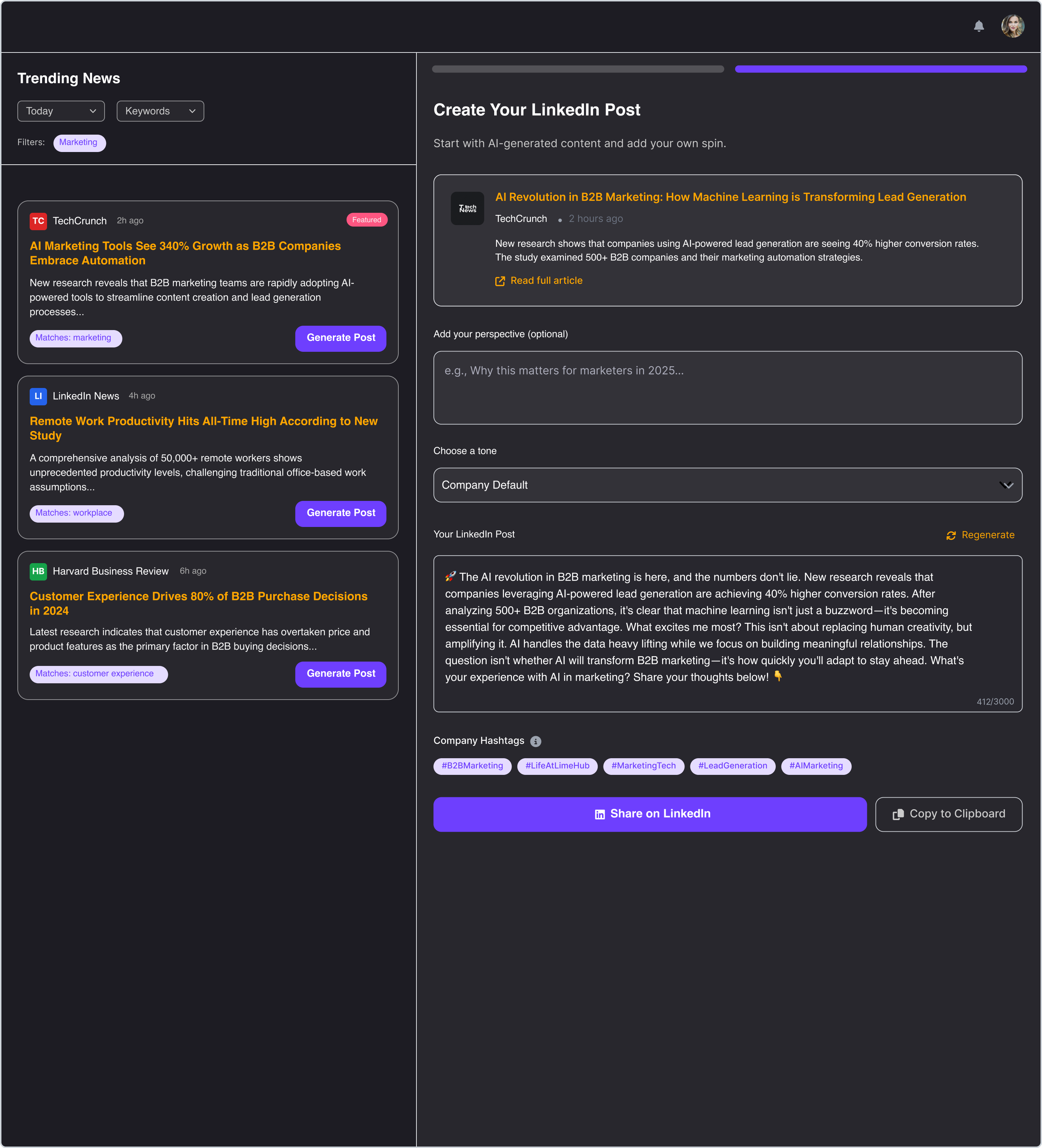The width and height of the screenshot is (1042, 1148).
Task: Click the TechCrunch TC source logo
Action: 38,221
